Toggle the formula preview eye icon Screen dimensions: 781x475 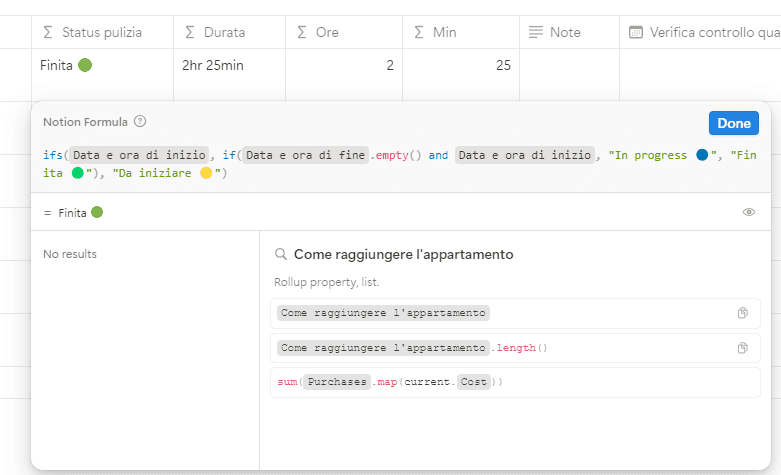tap(749, 212)
